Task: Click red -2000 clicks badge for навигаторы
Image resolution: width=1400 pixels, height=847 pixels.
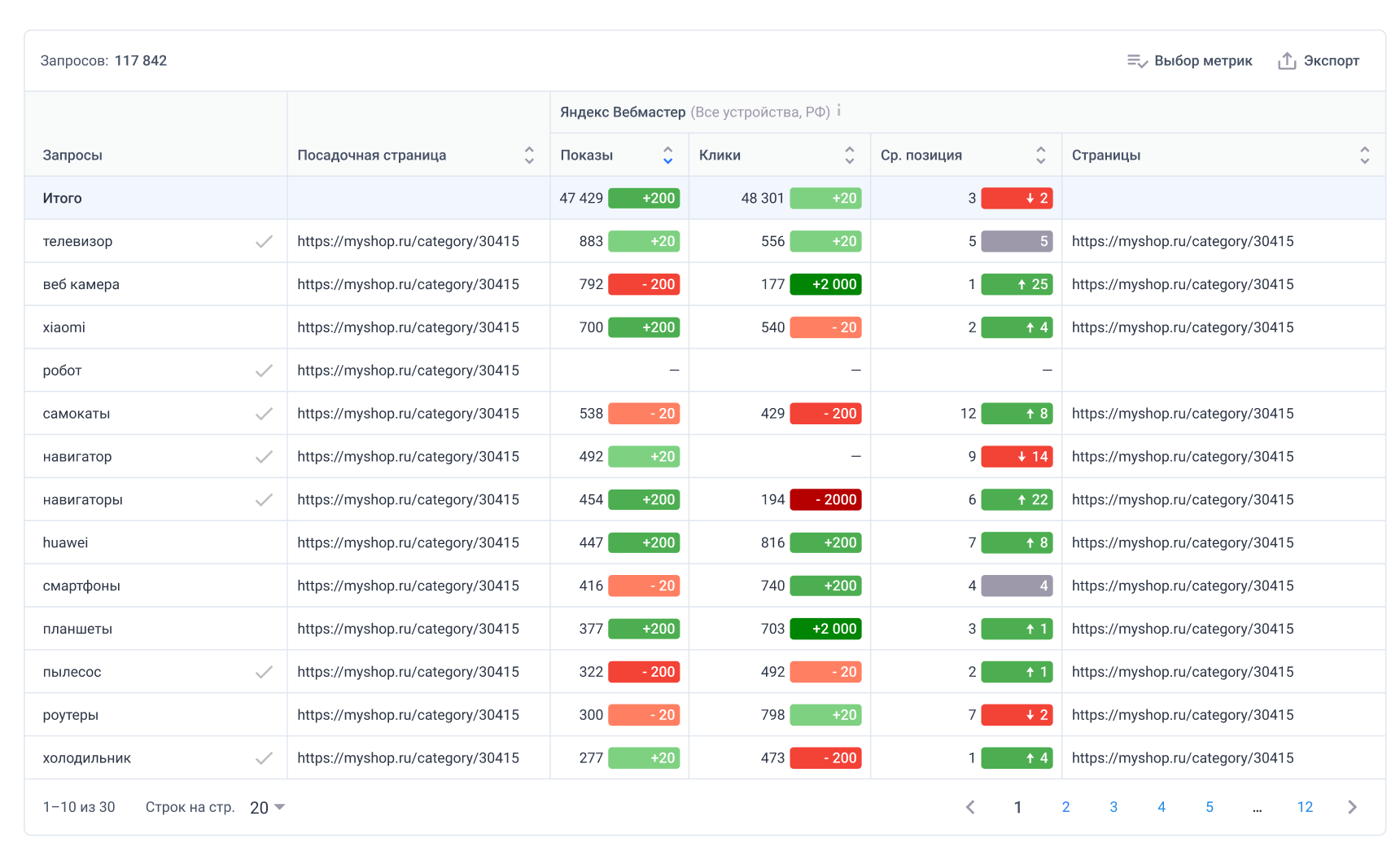Action: (x=825, y=500)
